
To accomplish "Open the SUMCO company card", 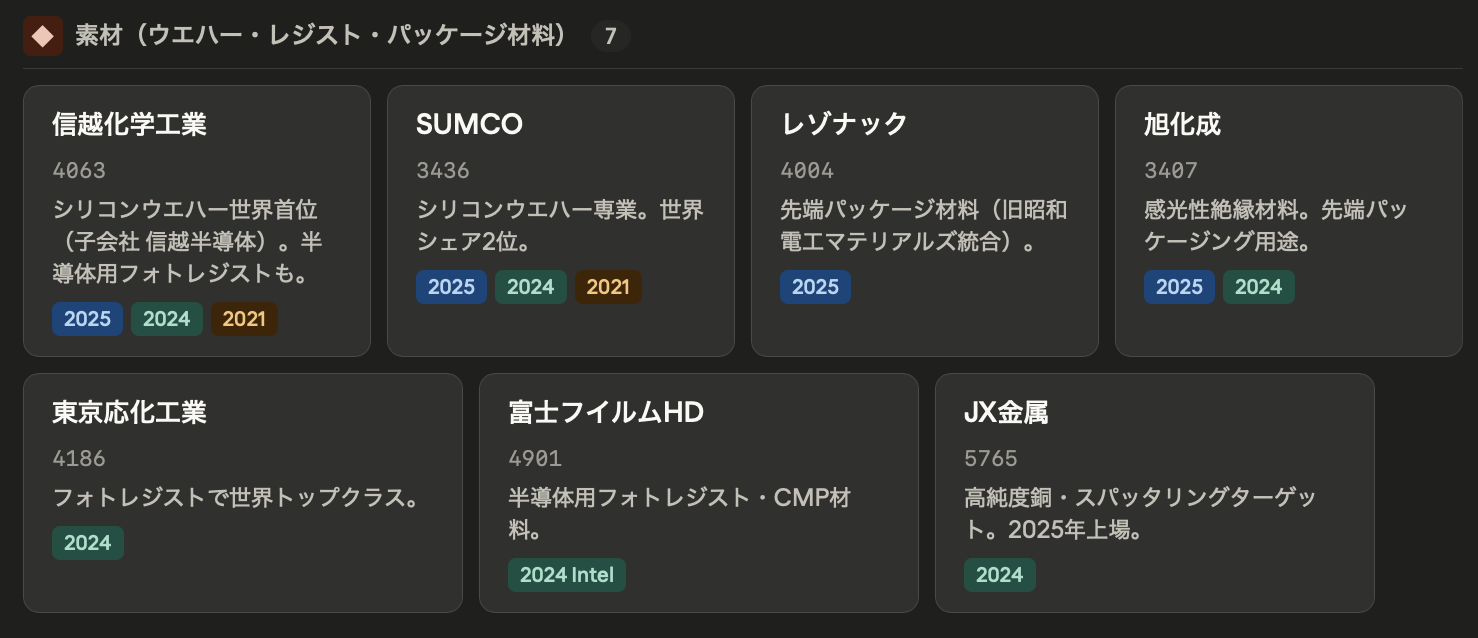I will point(560,220).
